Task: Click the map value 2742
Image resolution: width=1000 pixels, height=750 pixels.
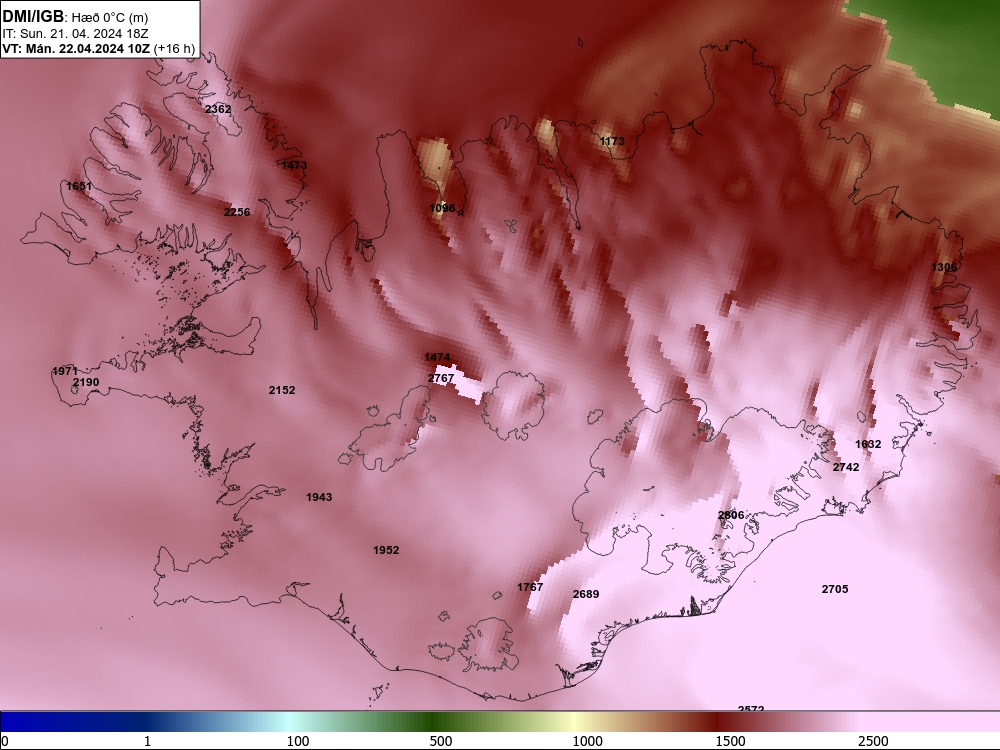Action: pyautogui.click(x=846, y=467)
